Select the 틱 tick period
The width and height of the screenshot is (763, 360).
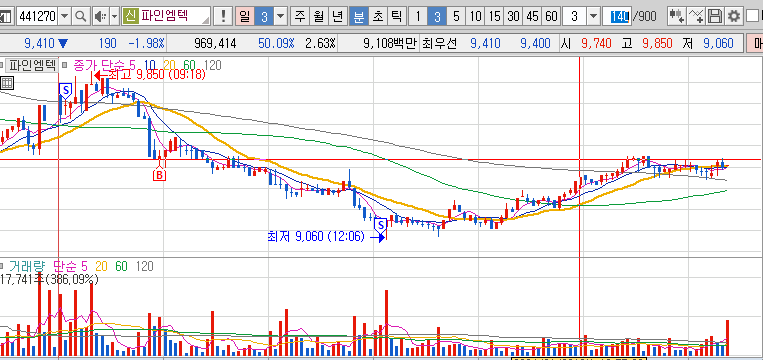[397, 17]
